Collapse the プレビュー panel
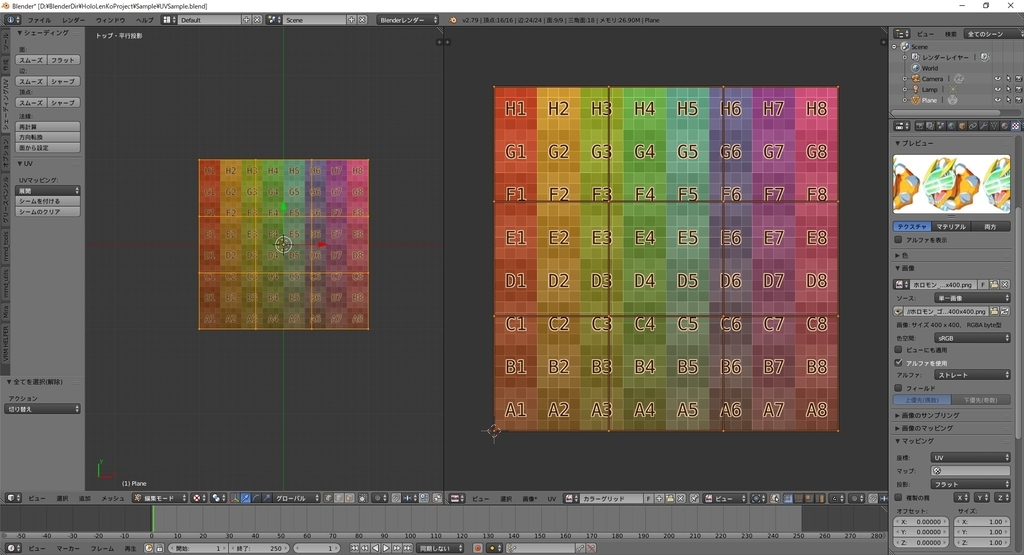 (x=914, y=143)
